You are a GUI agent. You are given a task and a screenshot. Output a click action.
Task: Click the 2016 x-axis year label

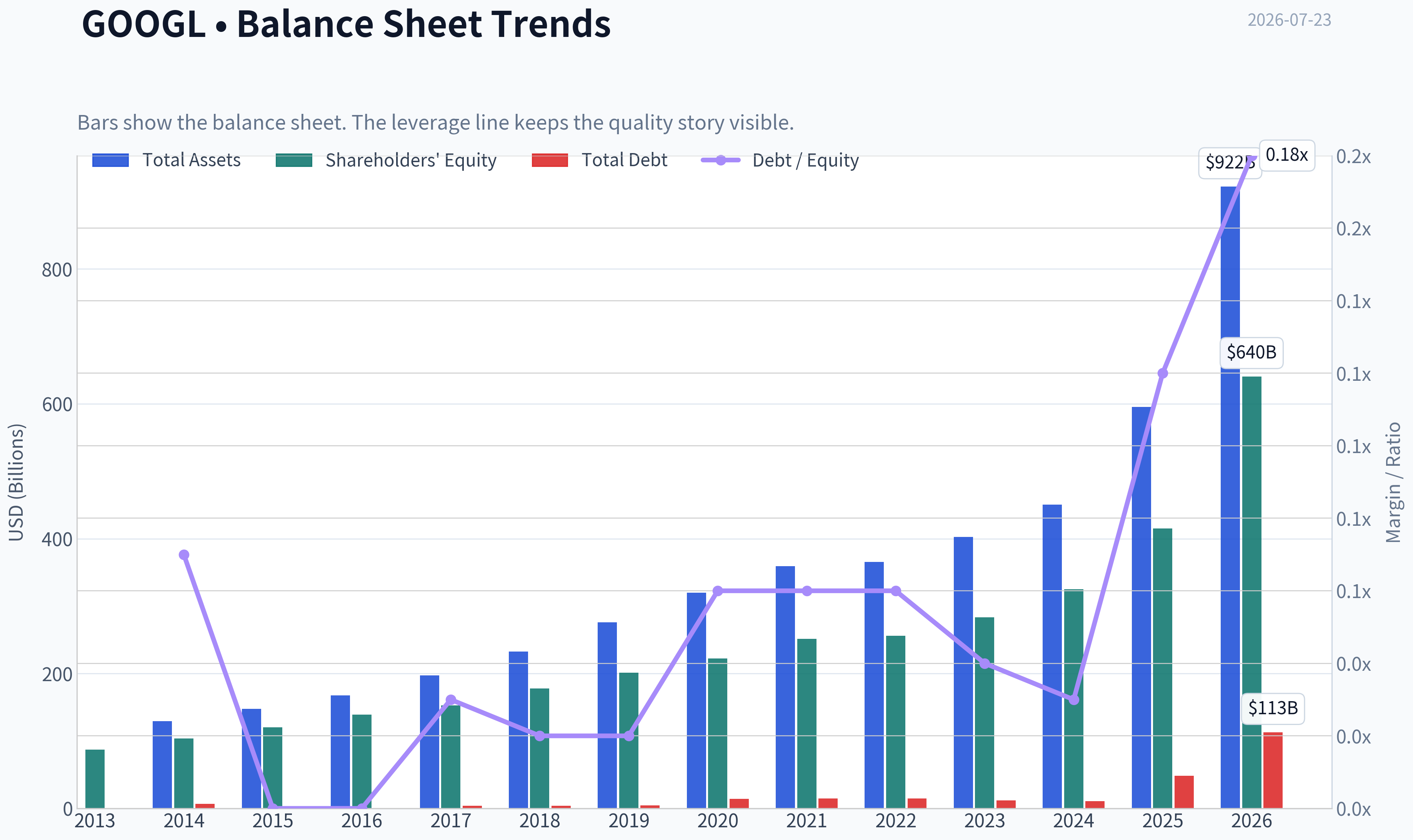click(x=362, y=821)
